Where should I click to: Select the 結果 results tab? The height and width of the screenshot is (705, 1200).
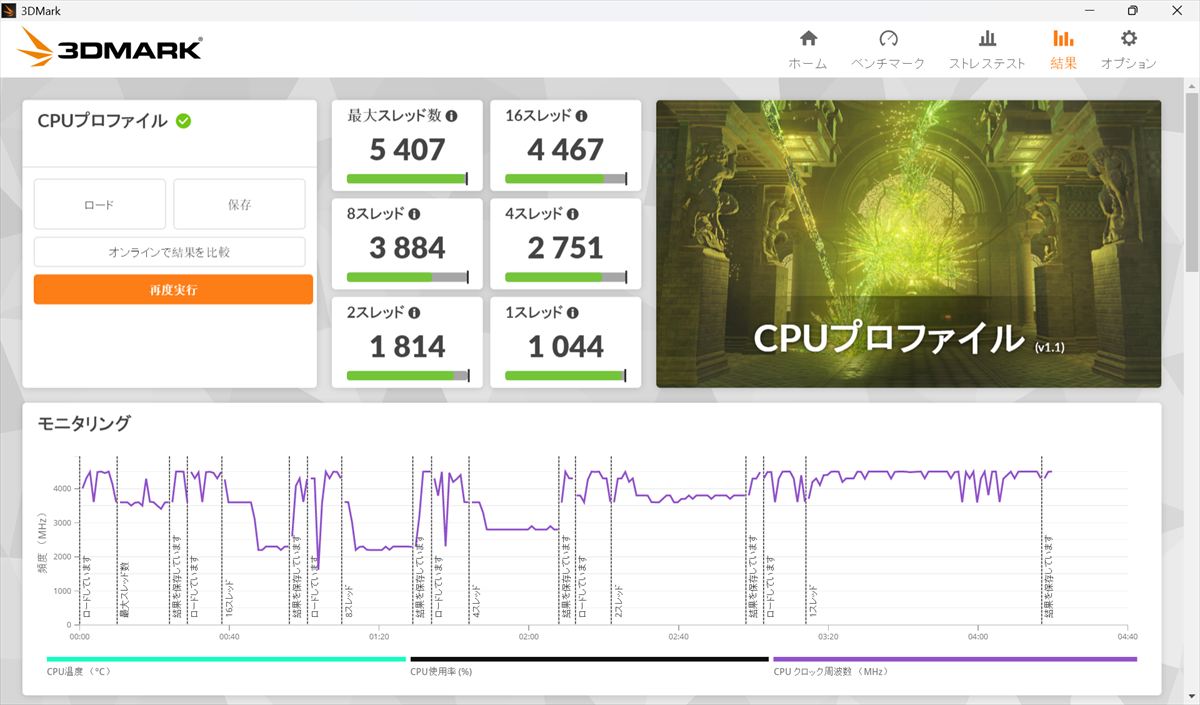click(1063, 50)
